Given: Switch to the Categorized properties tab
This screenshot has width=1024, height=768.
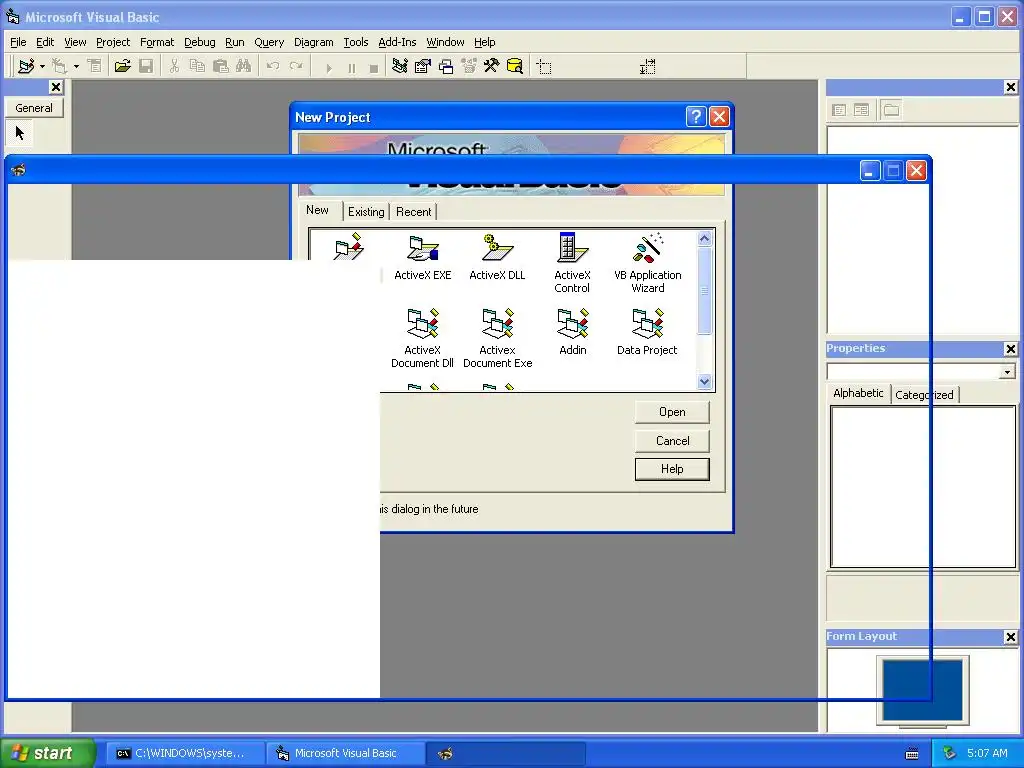Looking at the screenshot, I should click(x=924, y=394).
